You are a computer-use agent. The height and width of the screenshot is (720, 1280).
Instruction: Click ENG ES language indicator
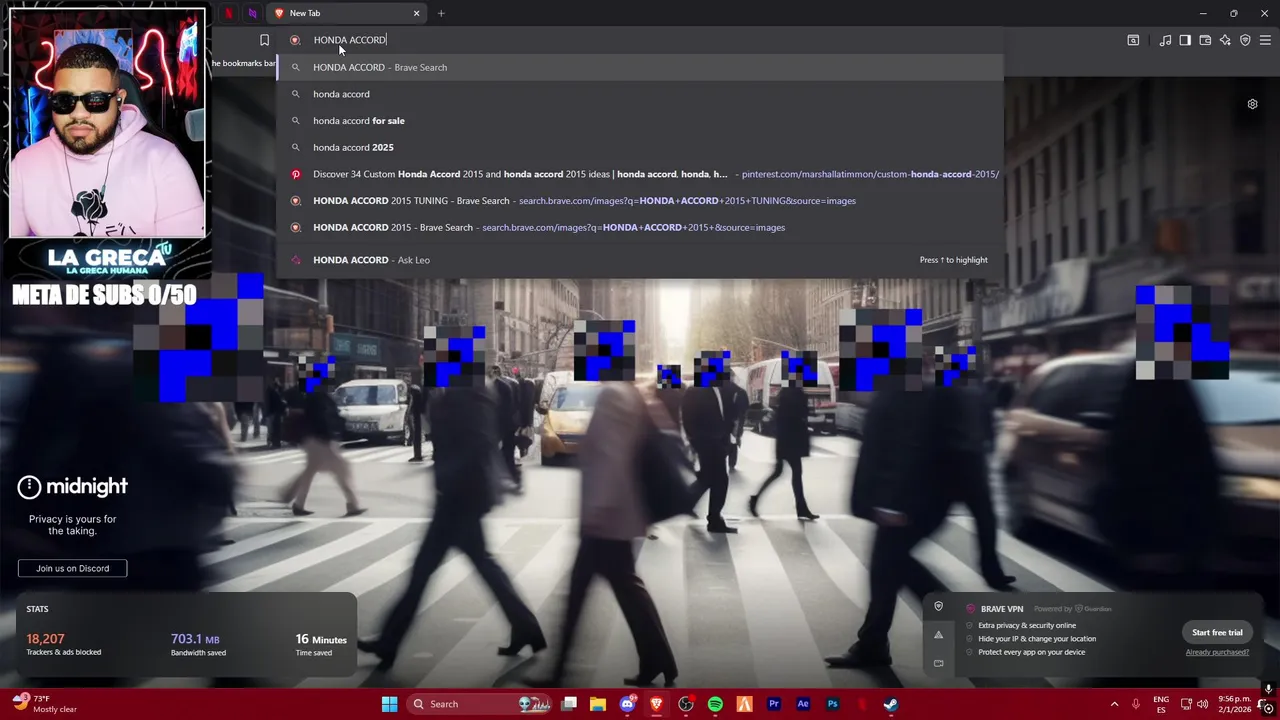click(1161, 704)
